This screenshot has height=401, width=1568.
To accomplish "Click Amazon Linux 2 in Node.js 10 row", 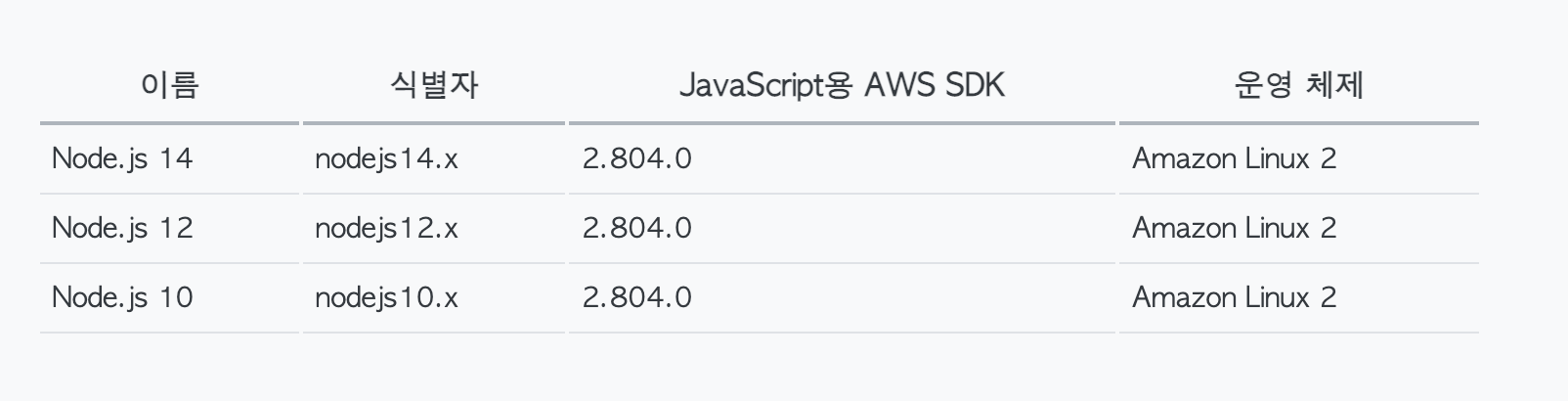I will 1235,297.
